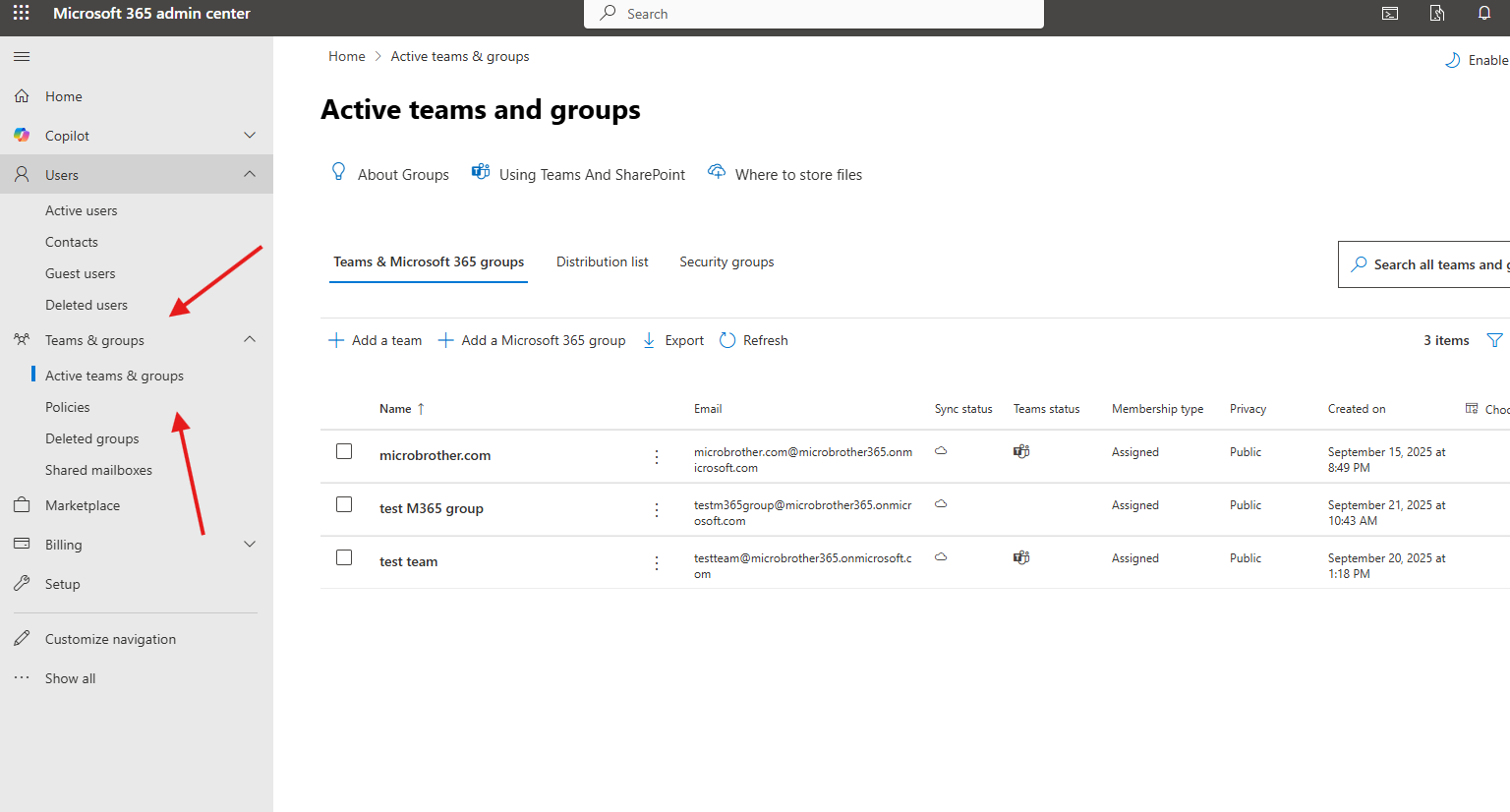Collapse the Users navigation section
The height and width of the screenshot is (812, 1510).
250,174
